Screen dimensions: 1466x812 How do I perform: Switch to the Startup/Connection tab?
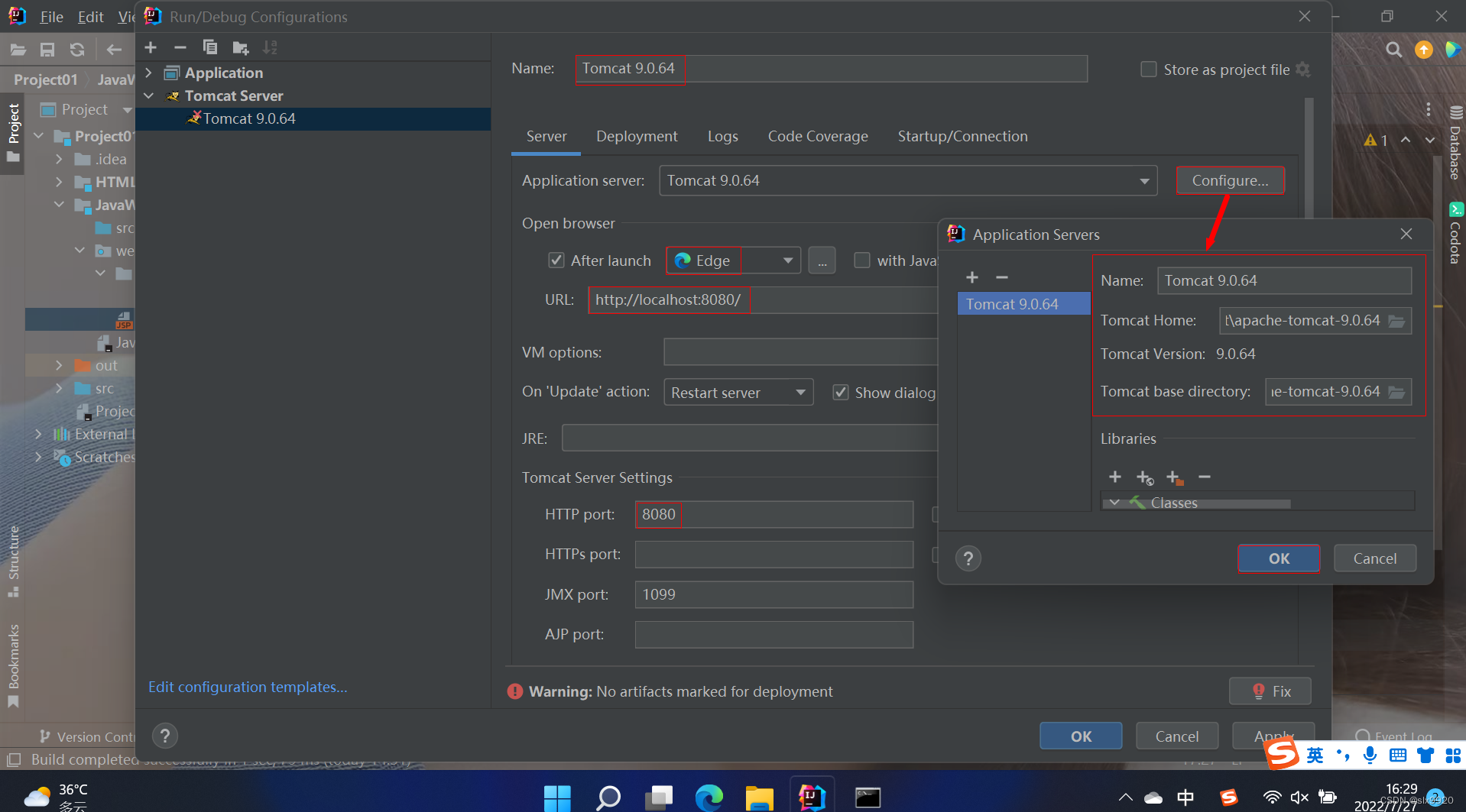tap(962, 136)
